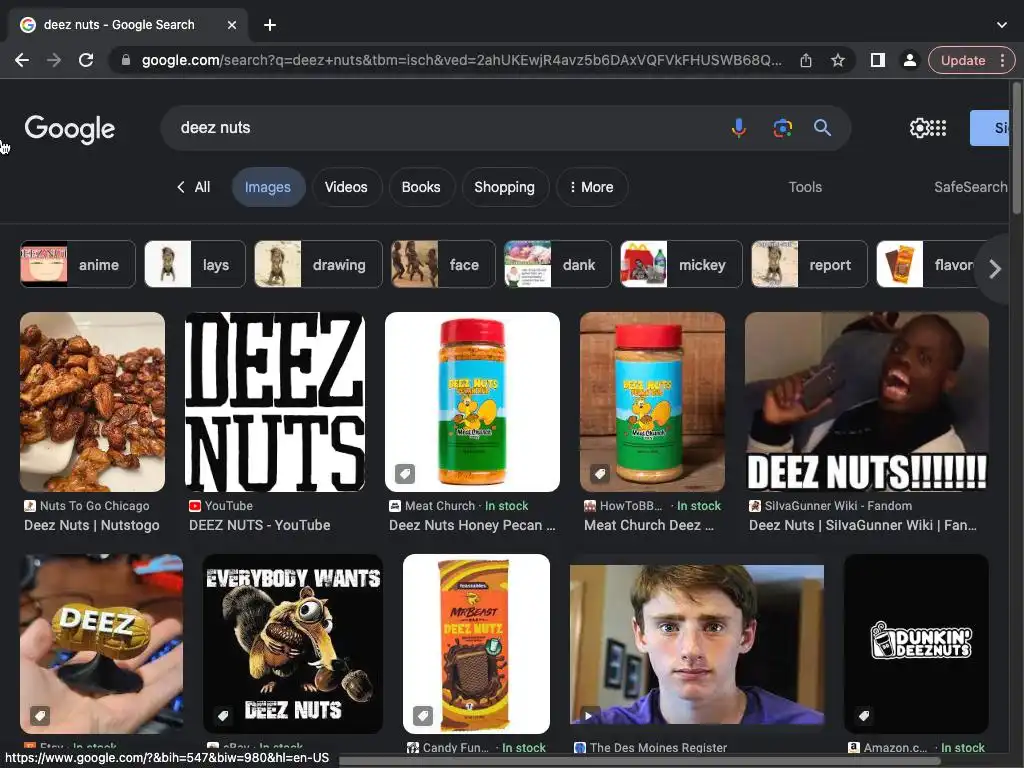Switch to the All results tab
1024x768 pixels.
click(193, 187)
